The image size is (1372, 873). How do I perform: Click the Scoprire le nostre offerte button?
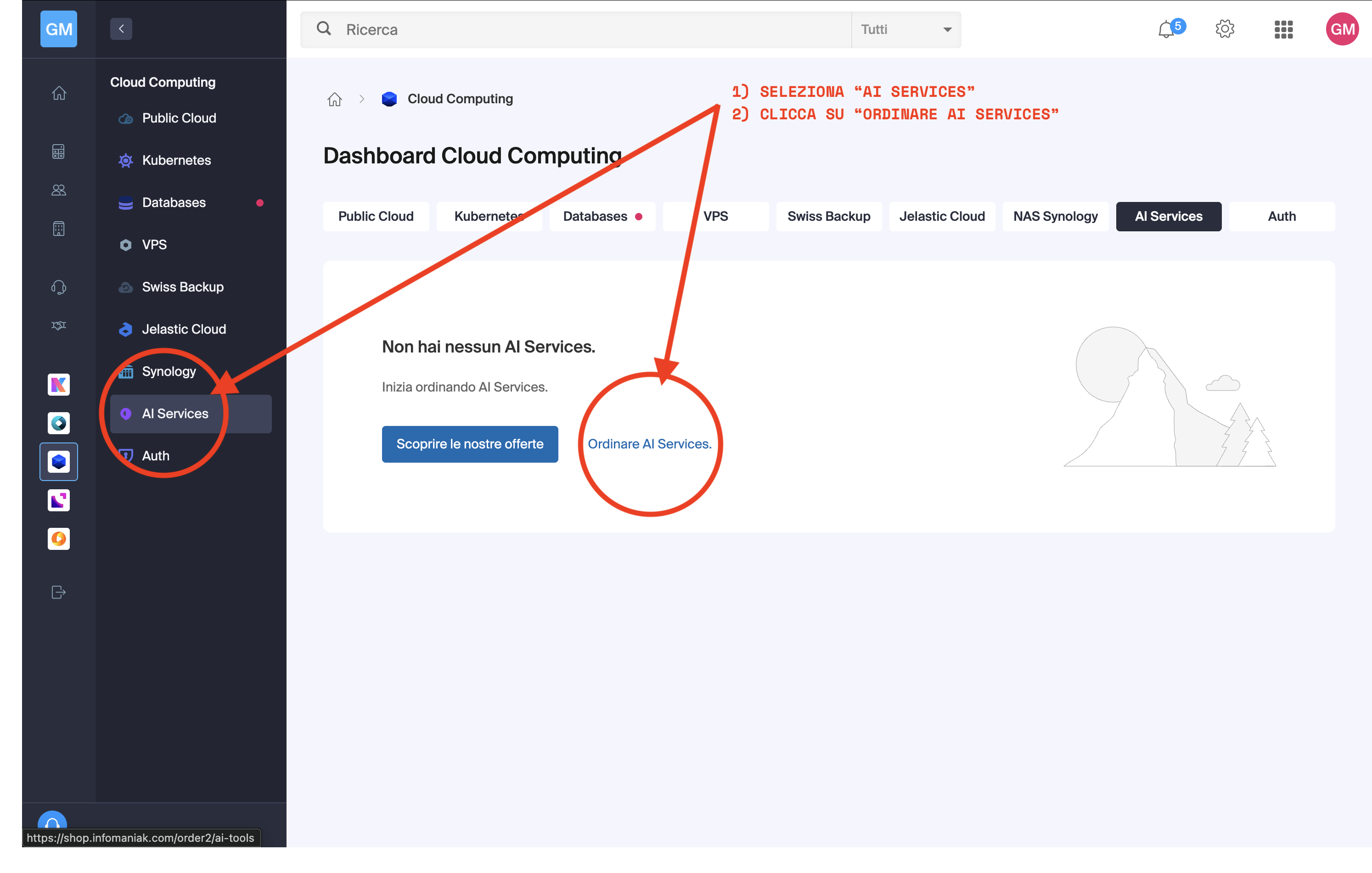[x=470, y=444]
